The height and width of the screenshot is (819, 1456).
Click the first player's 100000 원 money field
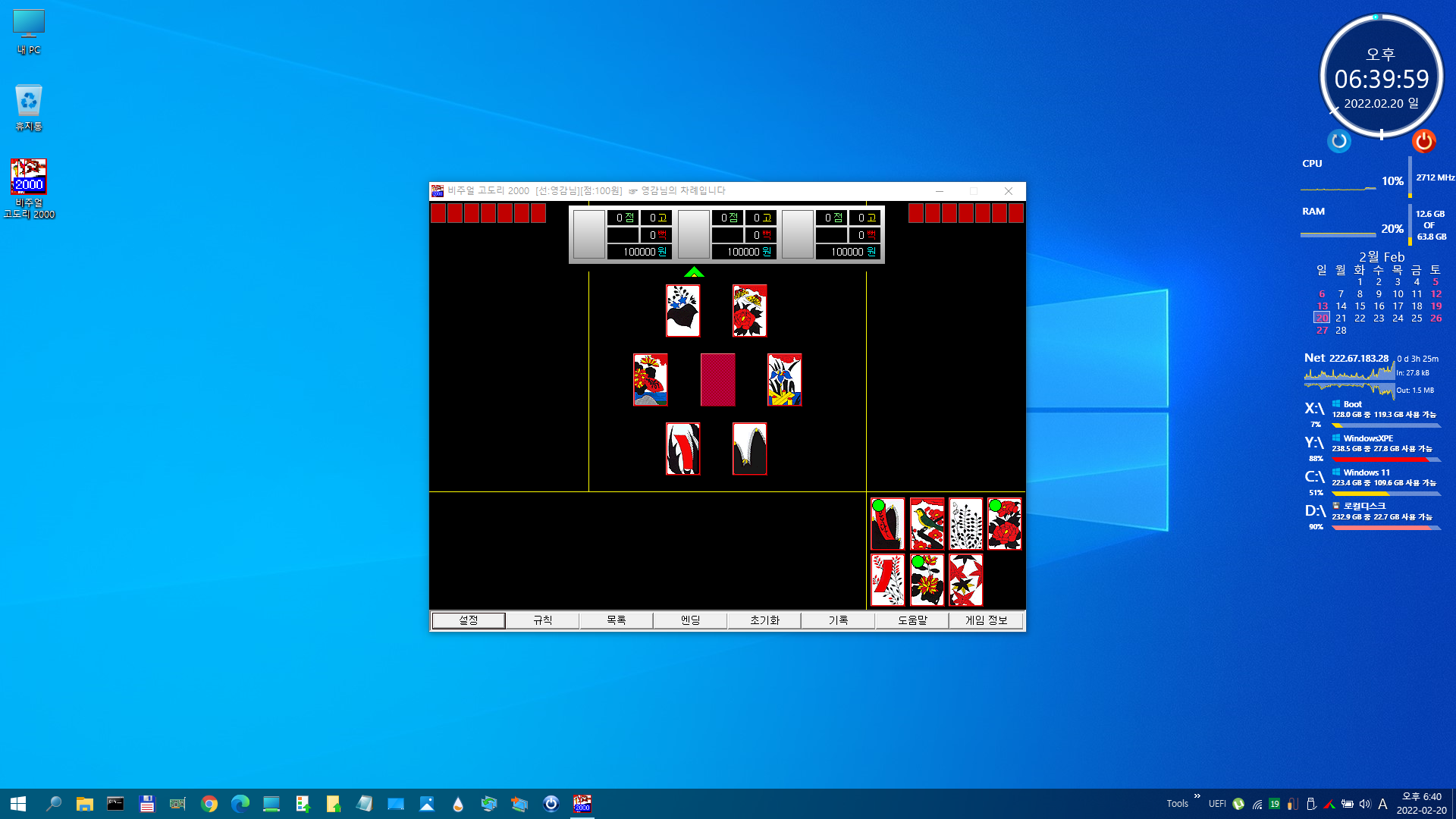pyautogui.click(x=639, y=252)
